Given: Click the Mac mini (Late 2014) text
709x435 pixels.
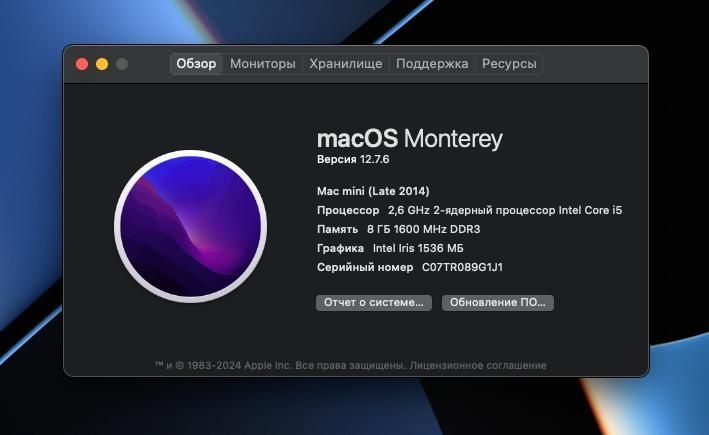Looking at the screenshot, I should click(373, 191).
